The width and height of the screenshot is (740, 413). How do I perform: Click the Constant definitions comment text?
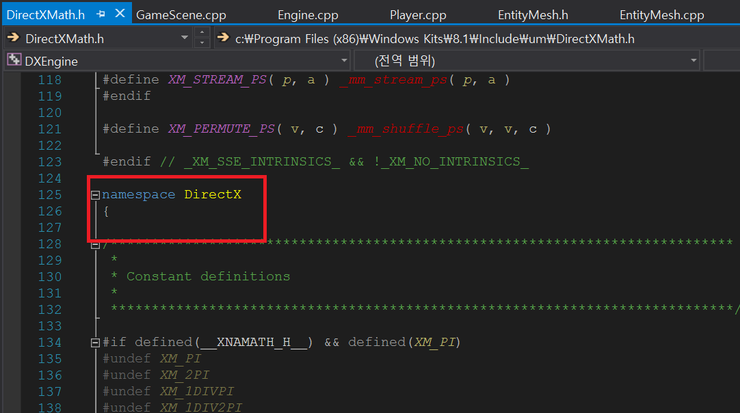click(208, 276)
